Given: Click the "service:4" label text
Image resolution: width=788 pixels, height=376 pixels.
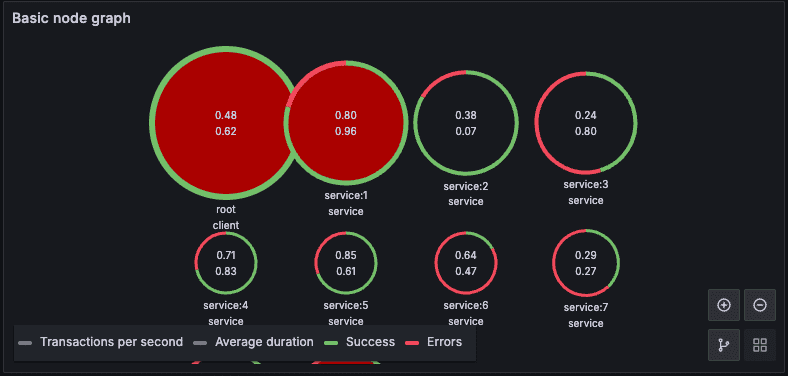Looking at the screenshot, I should [x=226, y=305].
